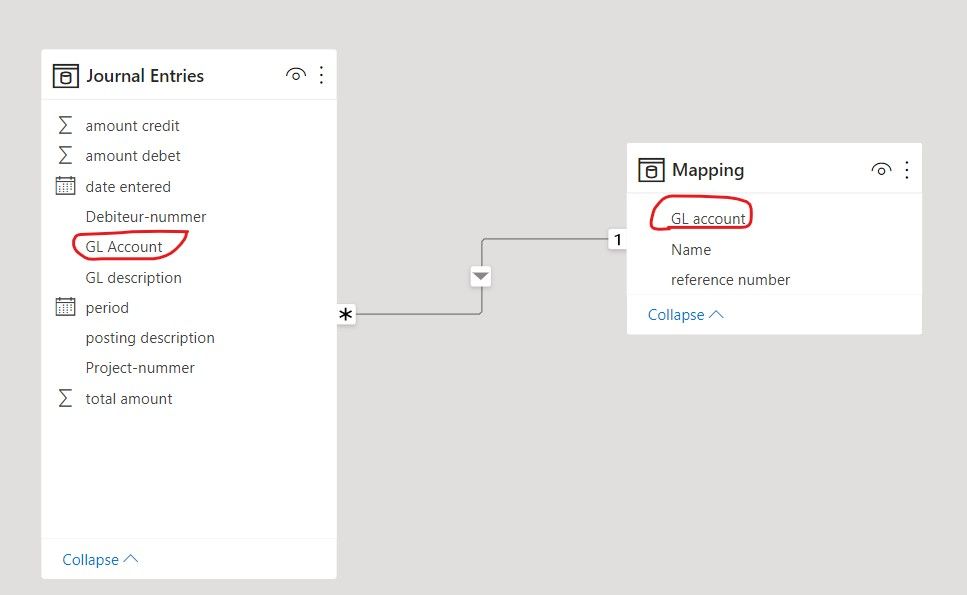Screen dimensions: 967x595
Task: Click sigma icon beside amount credit
Action: (x=65, y=125)
